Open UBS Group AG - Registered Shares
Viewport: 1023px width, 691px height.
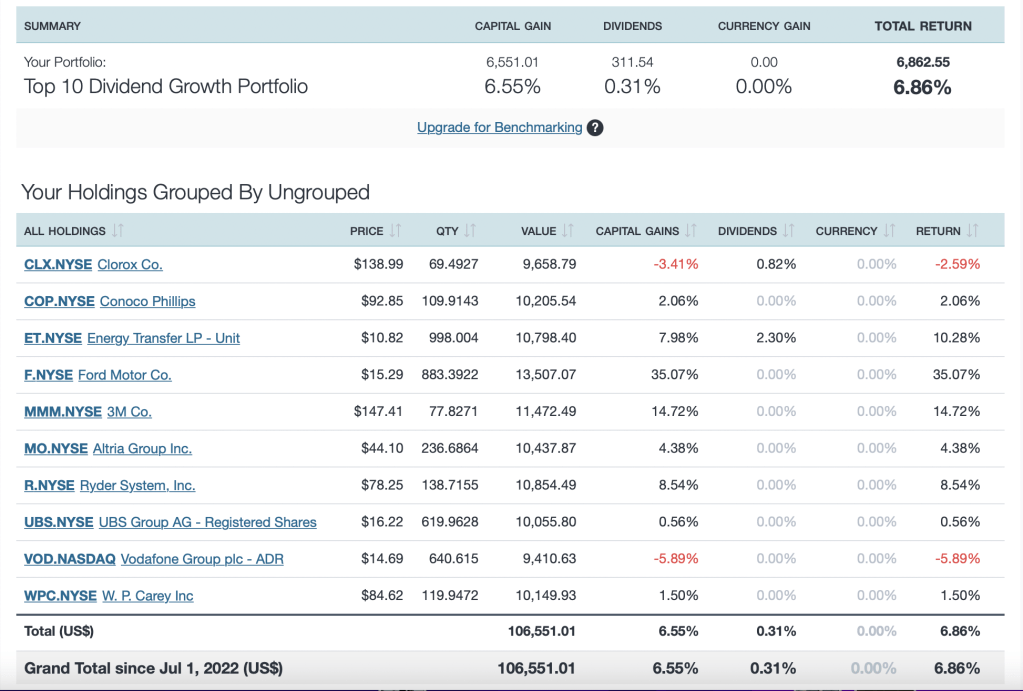(207, 522)
